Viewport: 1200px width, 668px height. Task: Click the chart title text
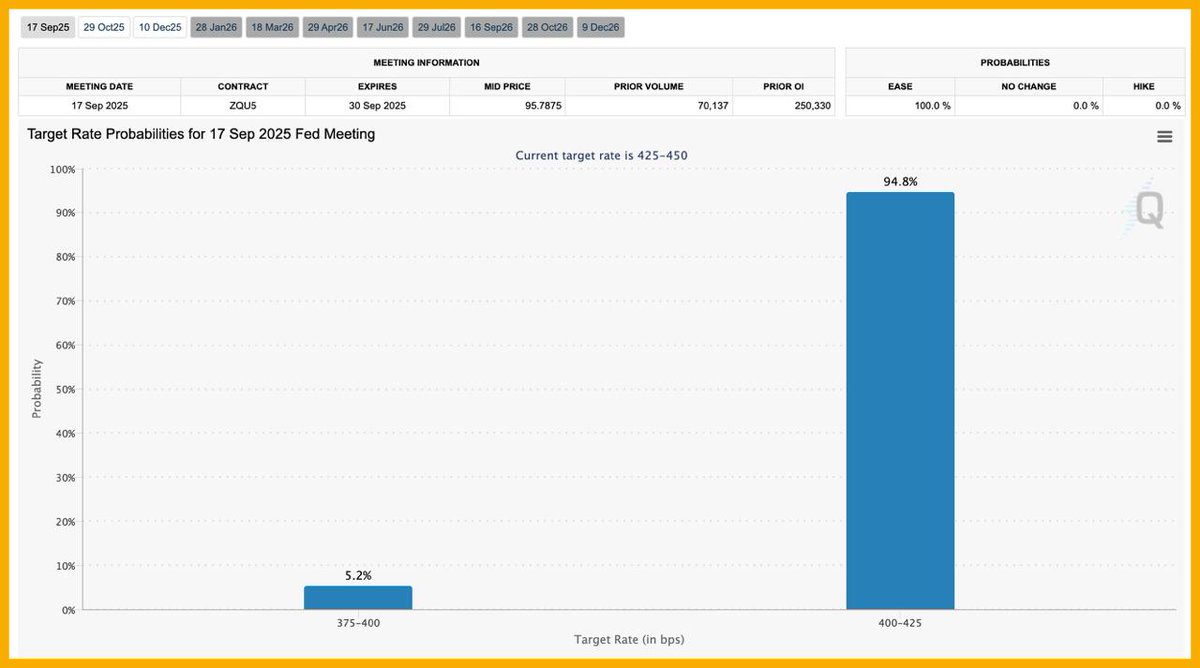[198, 133]
